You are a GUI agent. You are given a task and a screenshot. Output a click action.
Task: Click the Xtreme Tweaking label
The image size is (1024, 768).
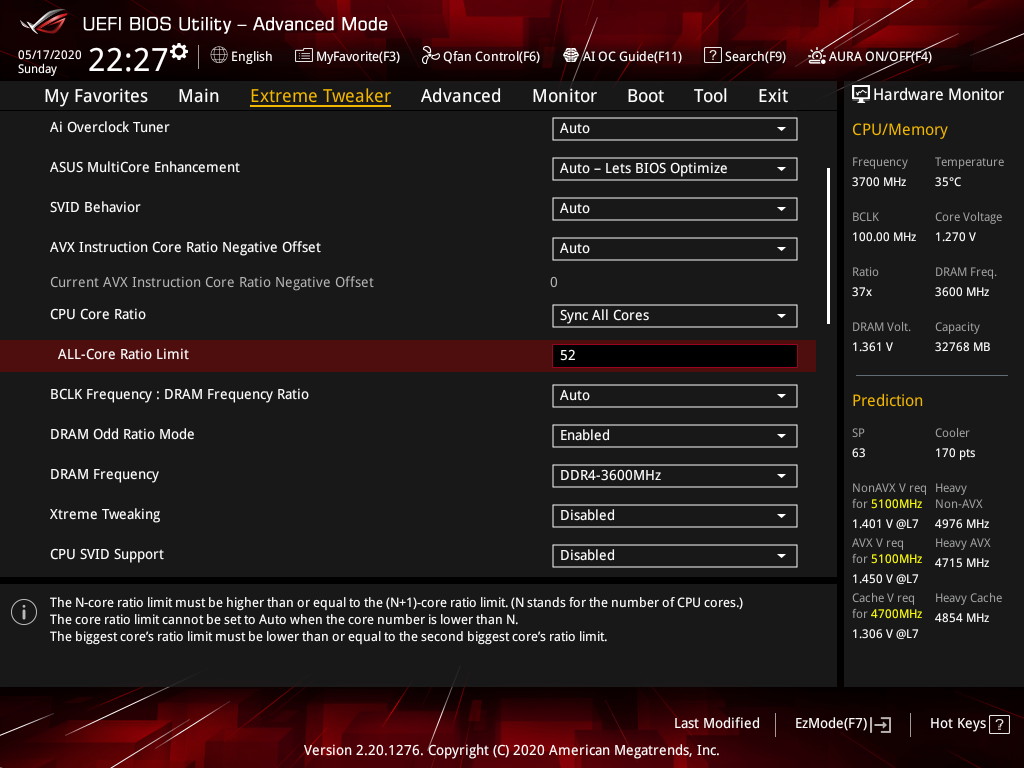(x=105, y=515)
